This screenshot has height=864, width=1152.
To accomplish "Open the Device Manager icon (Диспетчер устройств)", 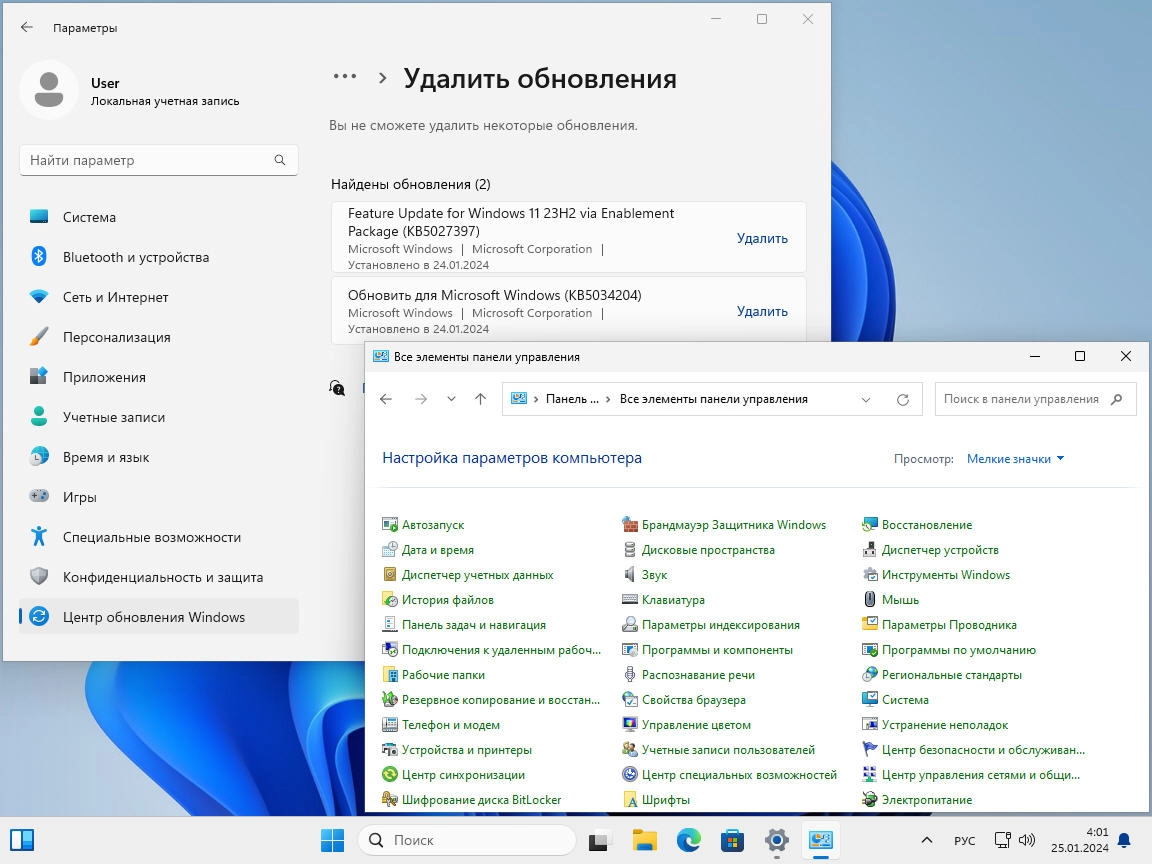I will [x=870, y=550].
